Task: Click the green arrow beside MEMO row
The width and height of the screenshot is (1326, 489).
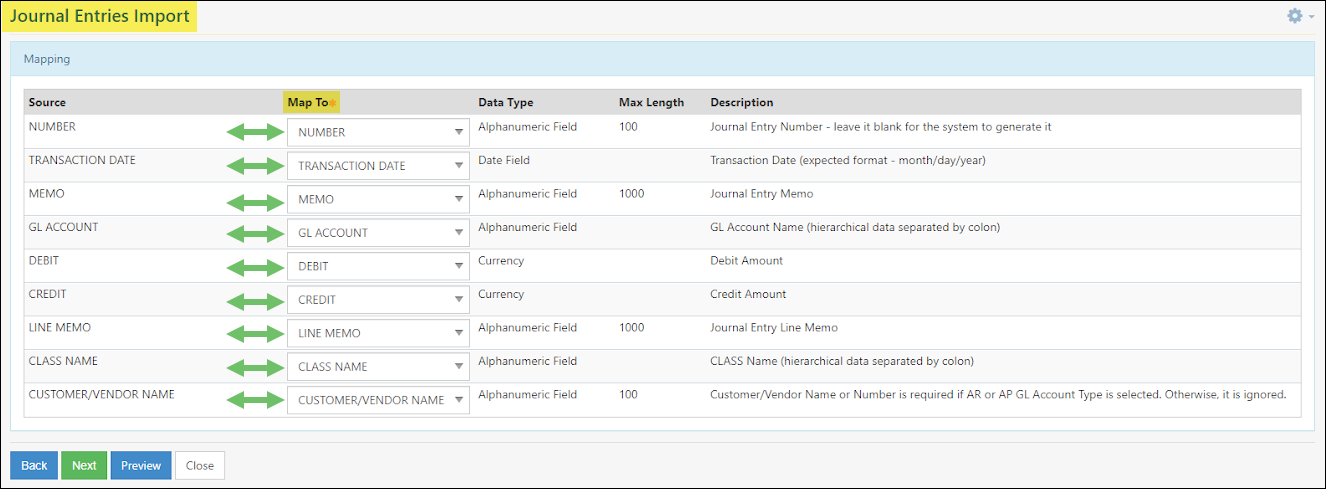Action: click(255, 199)
